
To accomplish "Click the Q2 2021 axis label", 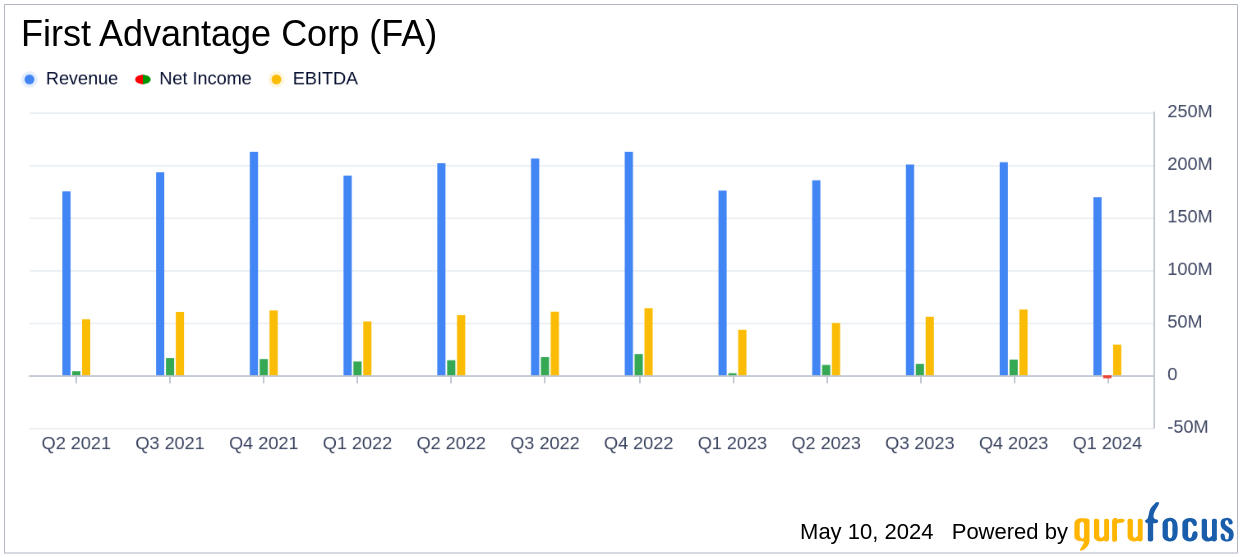I will point(76,443).
